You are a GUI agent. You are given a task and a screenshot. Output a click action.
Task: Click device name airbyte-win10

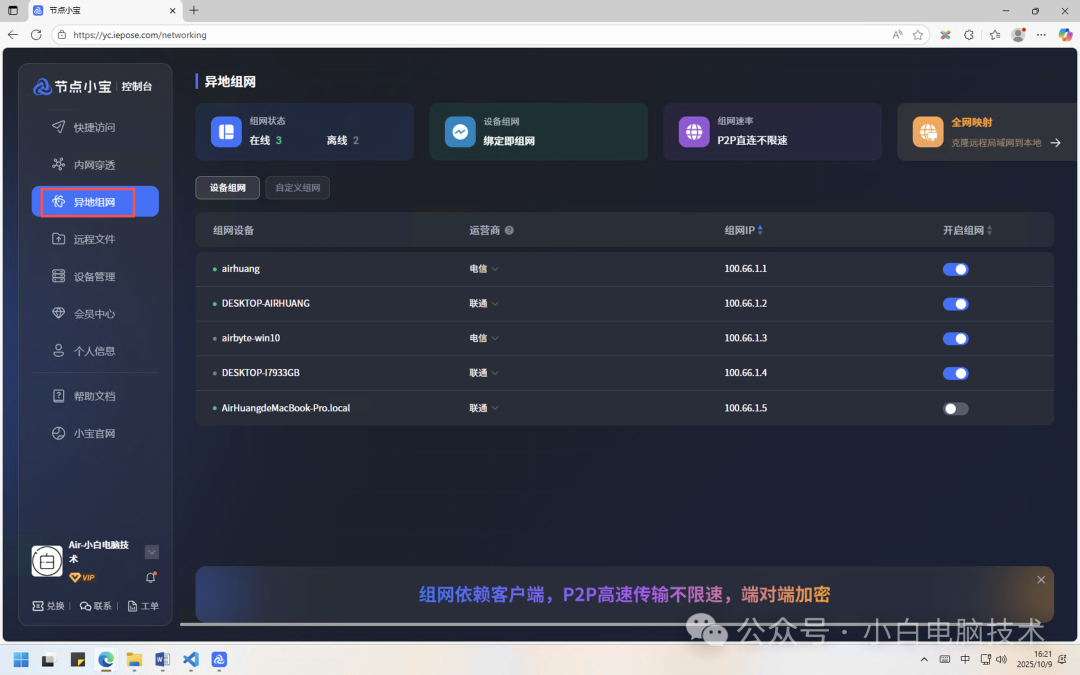click(251, 338)
